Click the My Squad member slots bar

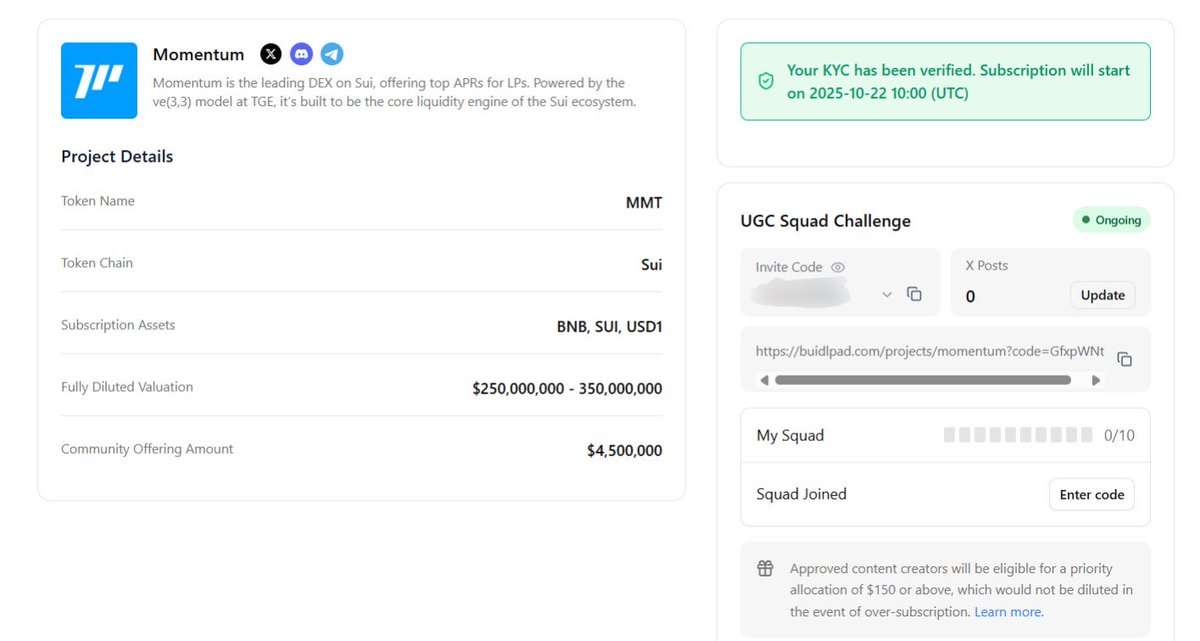click(x=1018, y=435)
